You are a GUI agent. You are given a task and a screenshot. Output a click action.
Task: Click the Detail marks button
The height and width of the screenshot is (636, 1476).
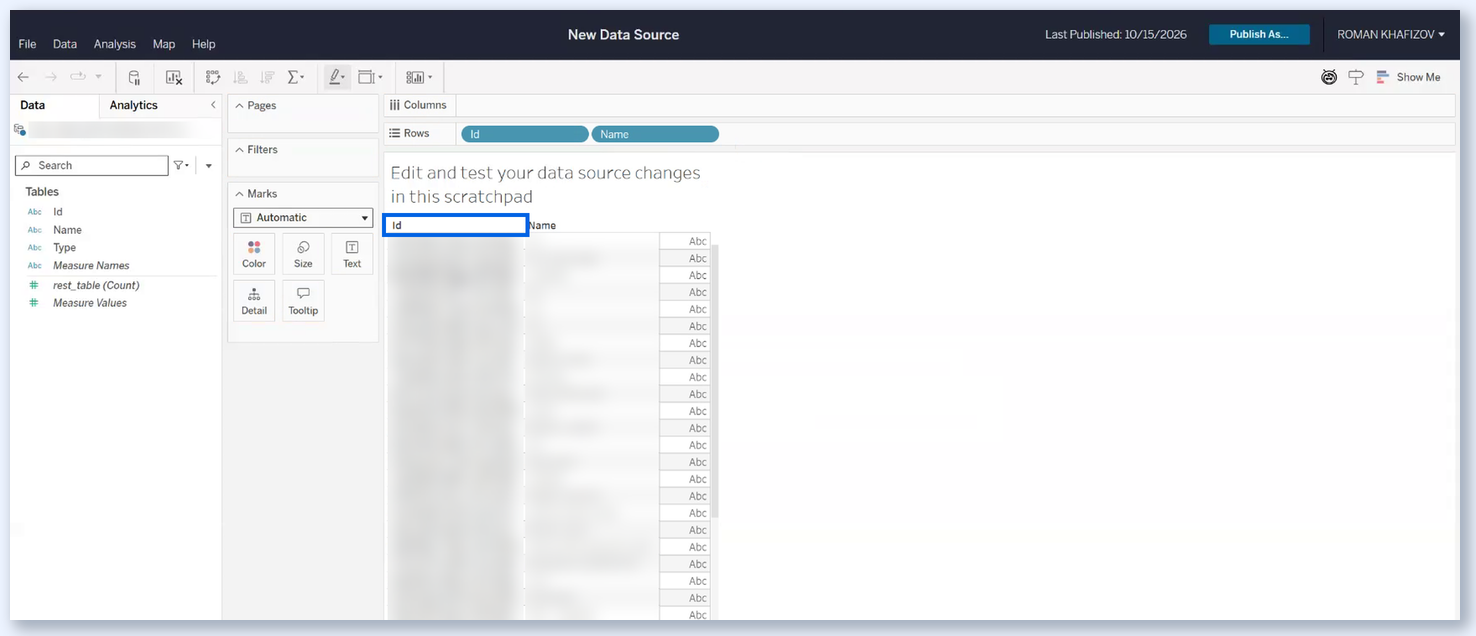pos(254,301)
